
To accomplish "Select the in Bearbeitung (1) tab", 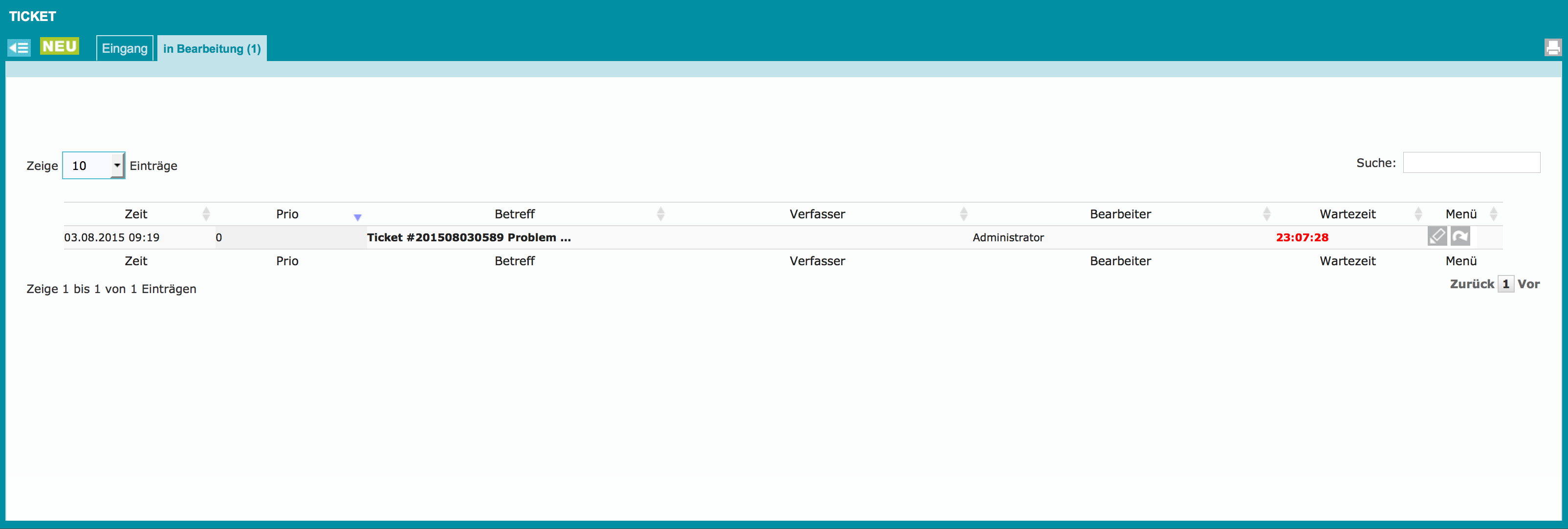I will tap(212, 49).
